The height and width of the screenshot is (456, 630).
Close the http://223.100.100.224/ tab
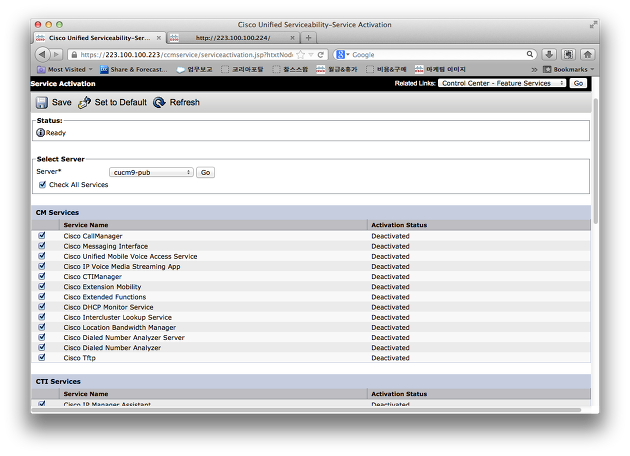point(292,38)
